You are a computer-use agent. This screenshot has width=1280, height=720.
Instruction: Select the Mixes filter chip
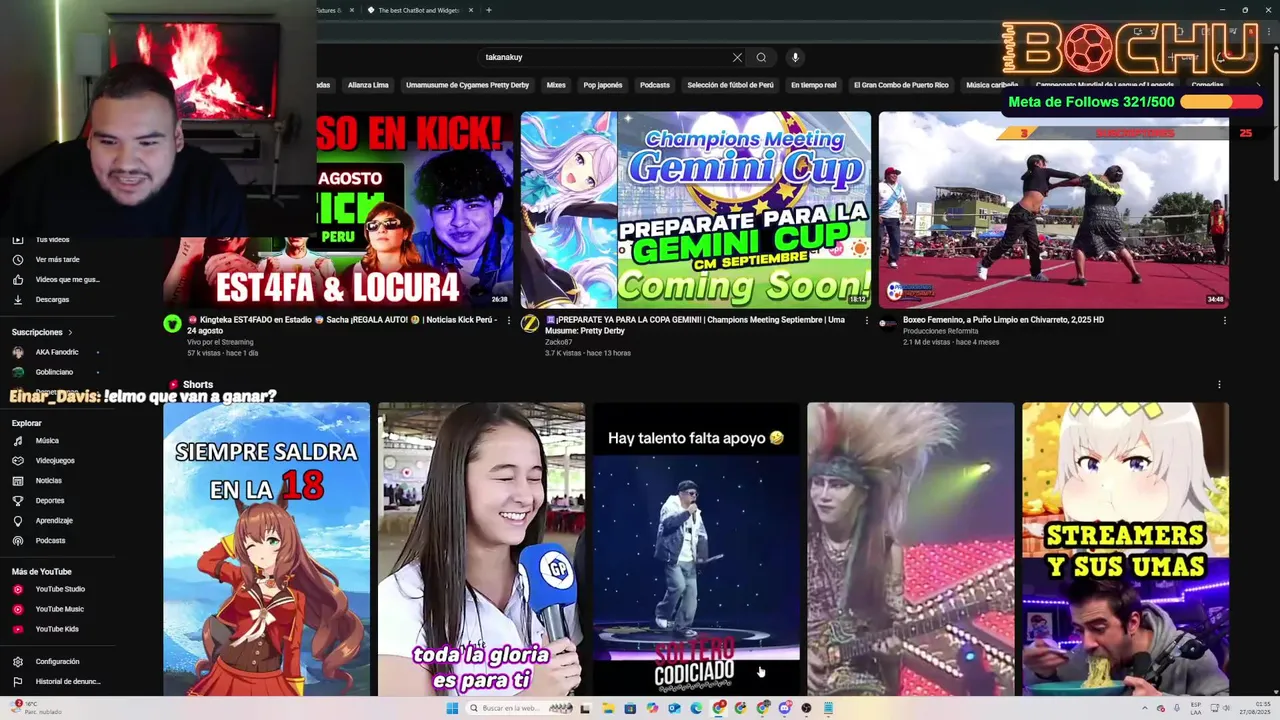[x=556, y=85]
